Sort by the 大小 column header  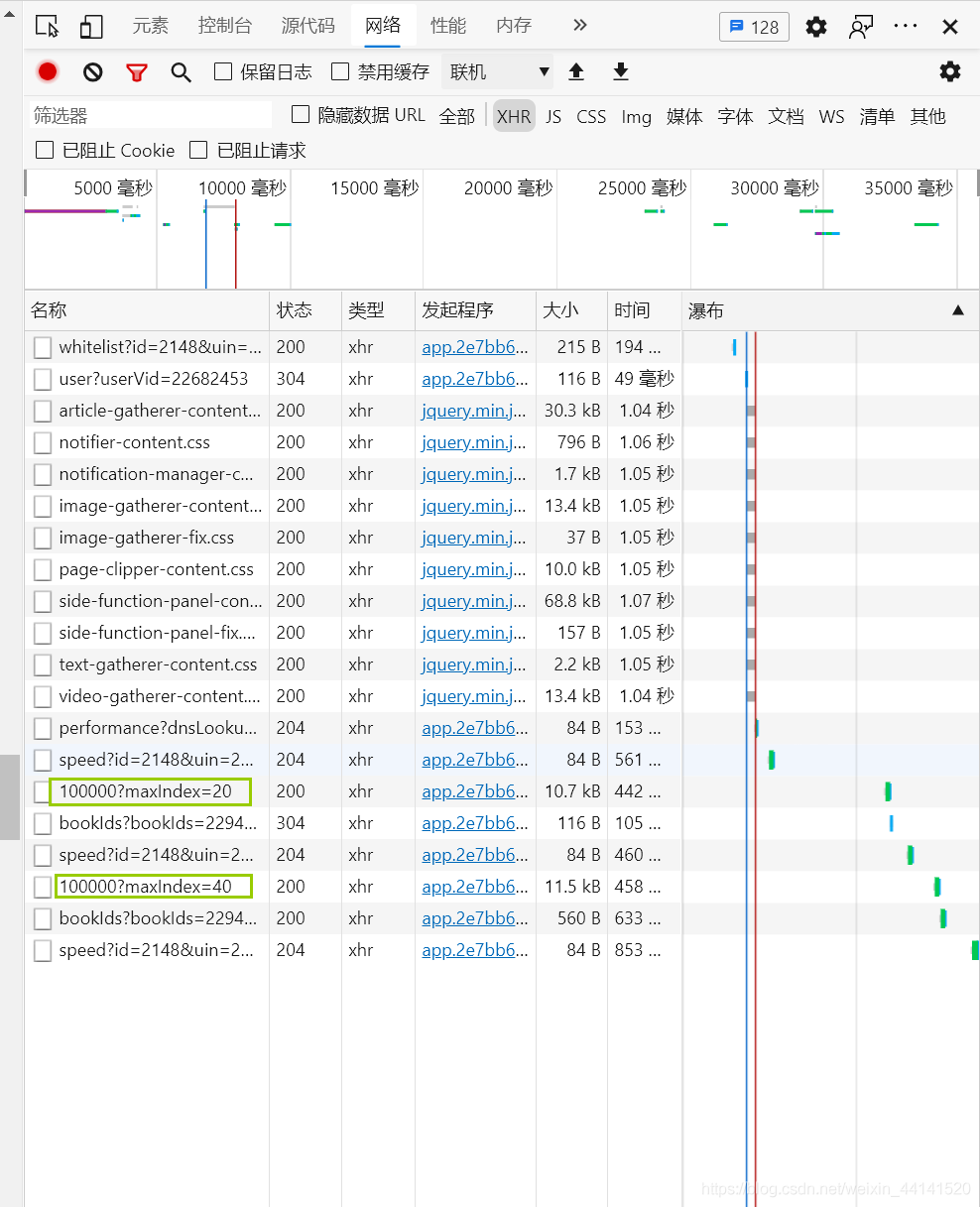pyautogui.click(x=571, y=310)
